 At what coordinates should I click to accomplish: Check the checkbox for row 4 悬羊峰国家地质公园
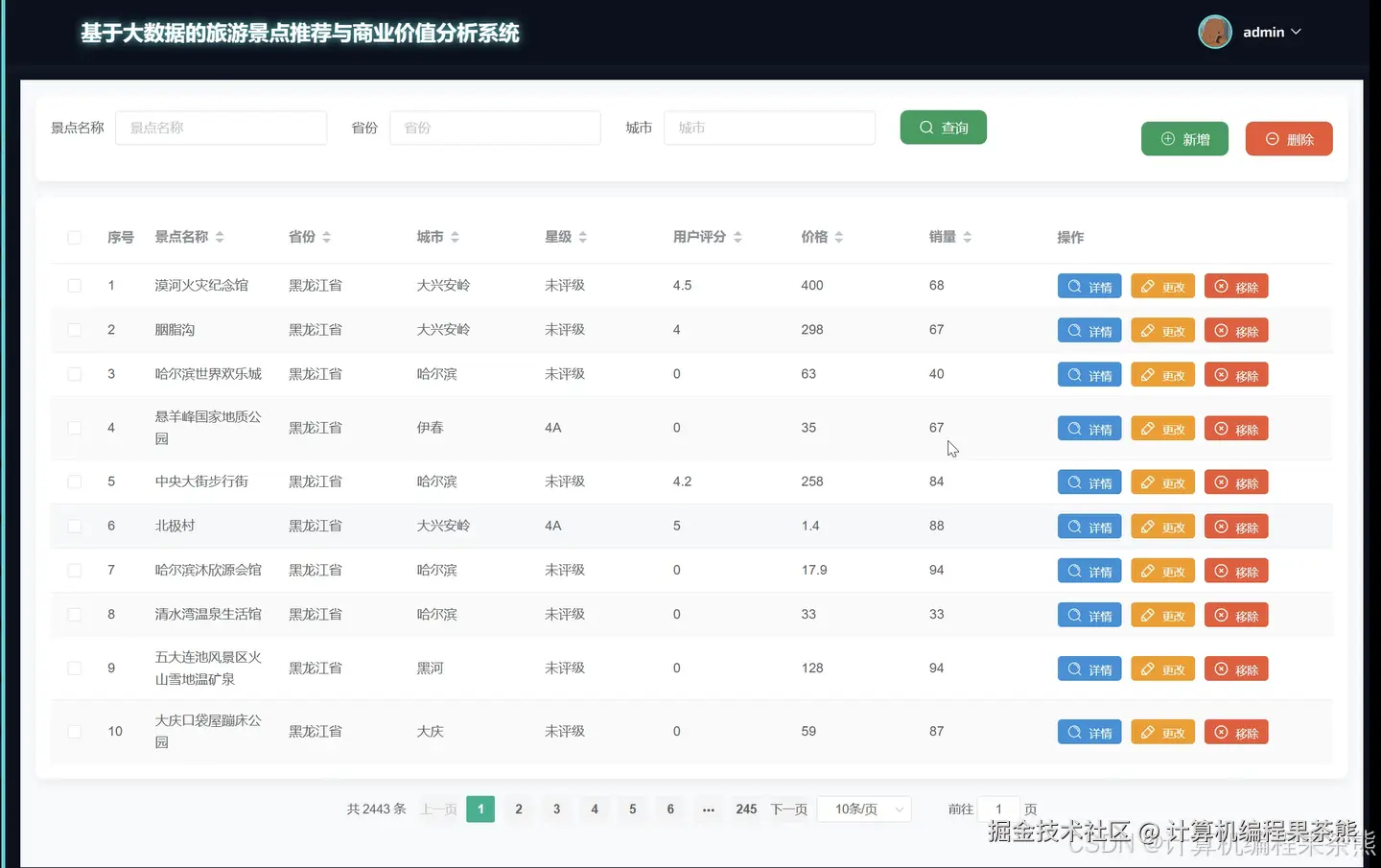(x=74, y=428)
